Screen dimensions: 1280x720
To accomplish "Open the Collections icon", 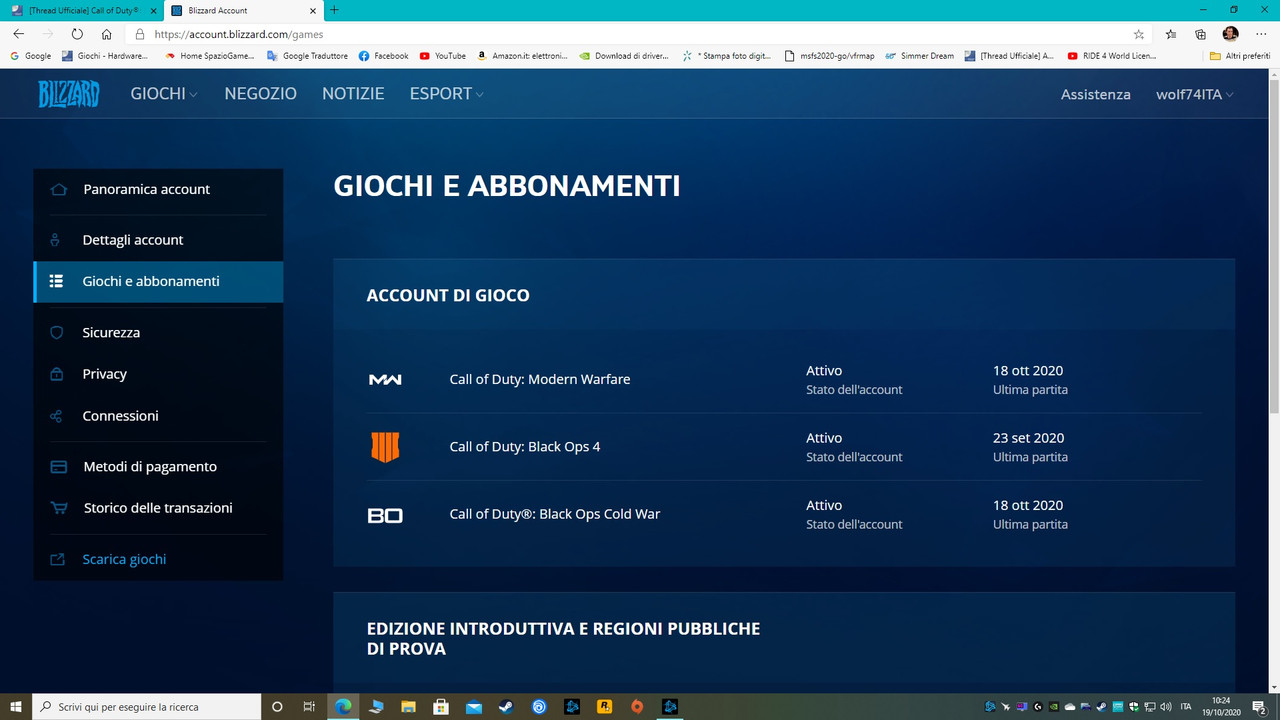I will click(x=1201, y=33).
